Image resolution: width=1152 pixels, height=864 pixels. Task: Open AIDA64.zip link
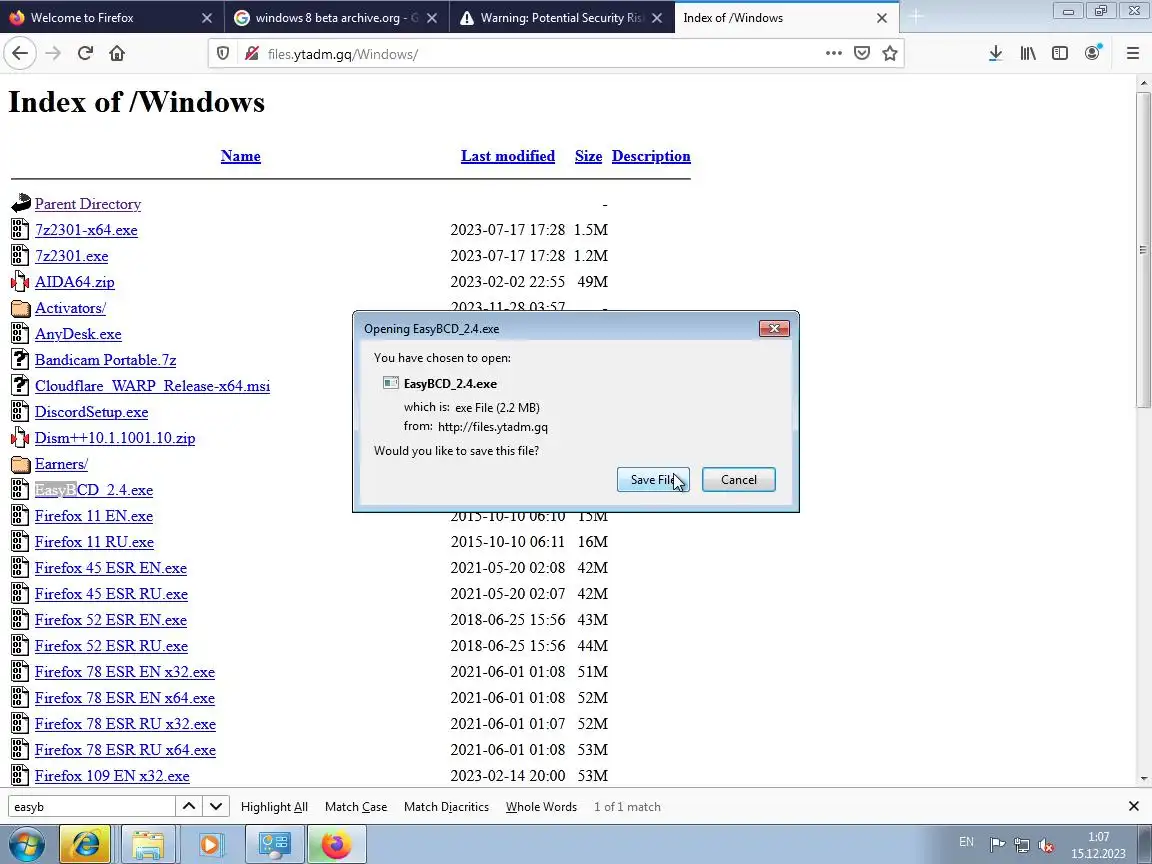click(74, 281)
